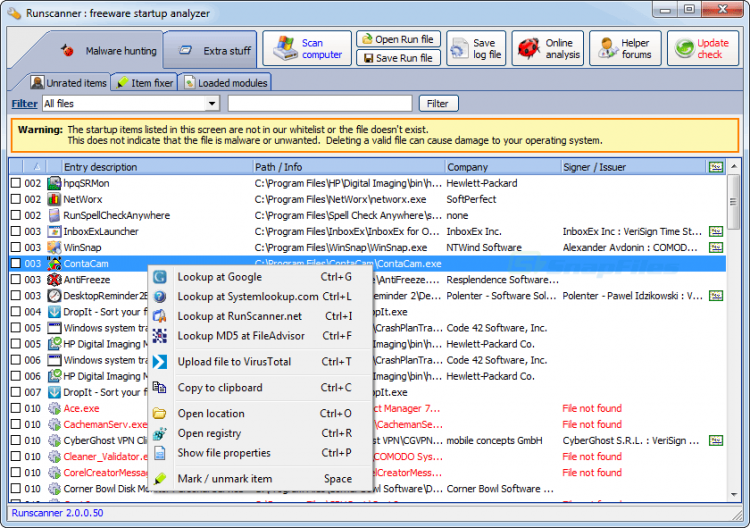Click the Corner Bowl Disk gear icon

(x=54, y=488)
